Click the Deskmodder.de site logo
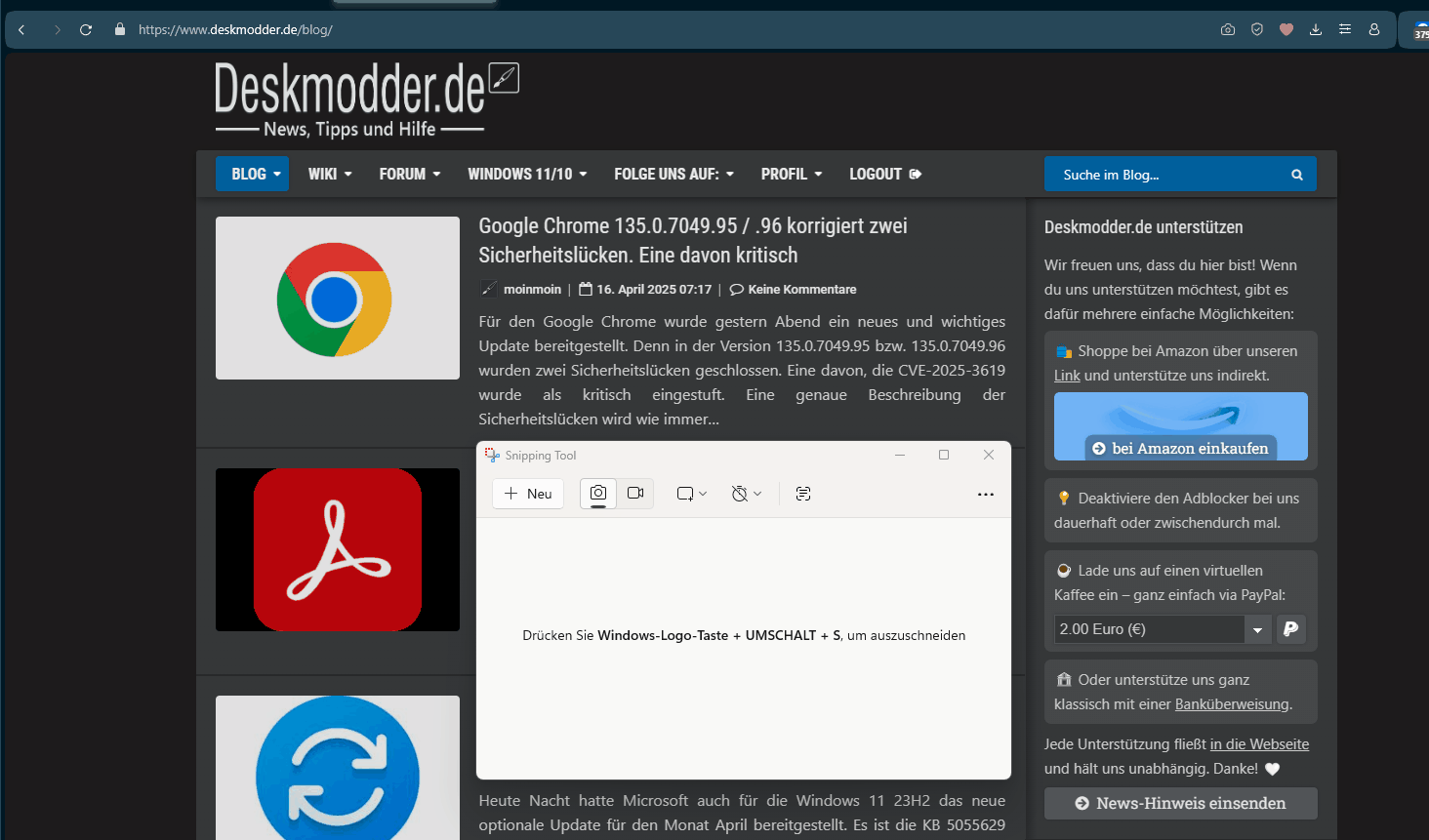Viewport: 1429px width, 840px height. click(x=366, y=100)
